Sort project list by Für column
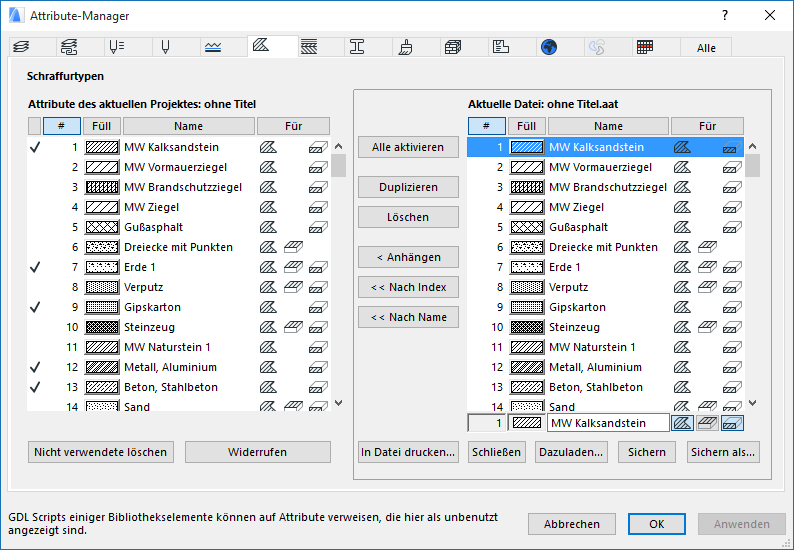The image size is (794, 550). point(293,126)
